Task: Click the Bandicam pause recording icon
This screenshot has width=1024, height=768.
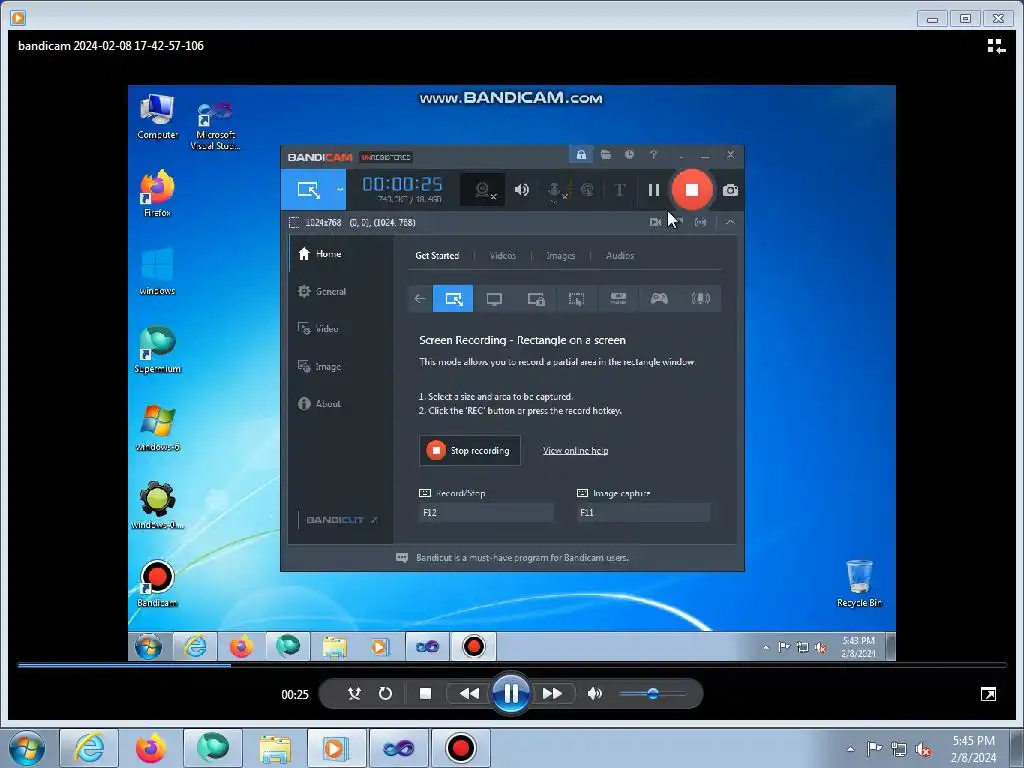Action: coord(654,190)
